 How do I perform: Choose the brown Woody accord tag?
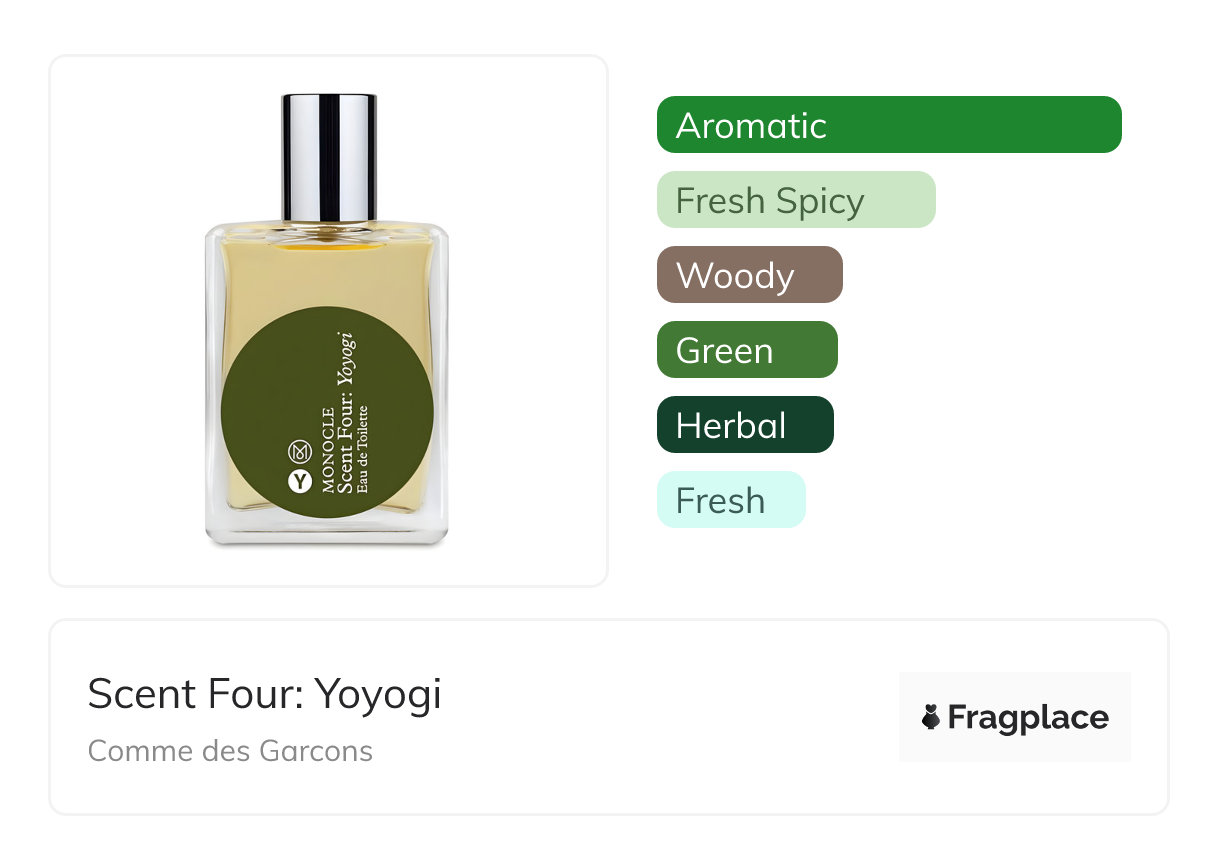(750, 275)
